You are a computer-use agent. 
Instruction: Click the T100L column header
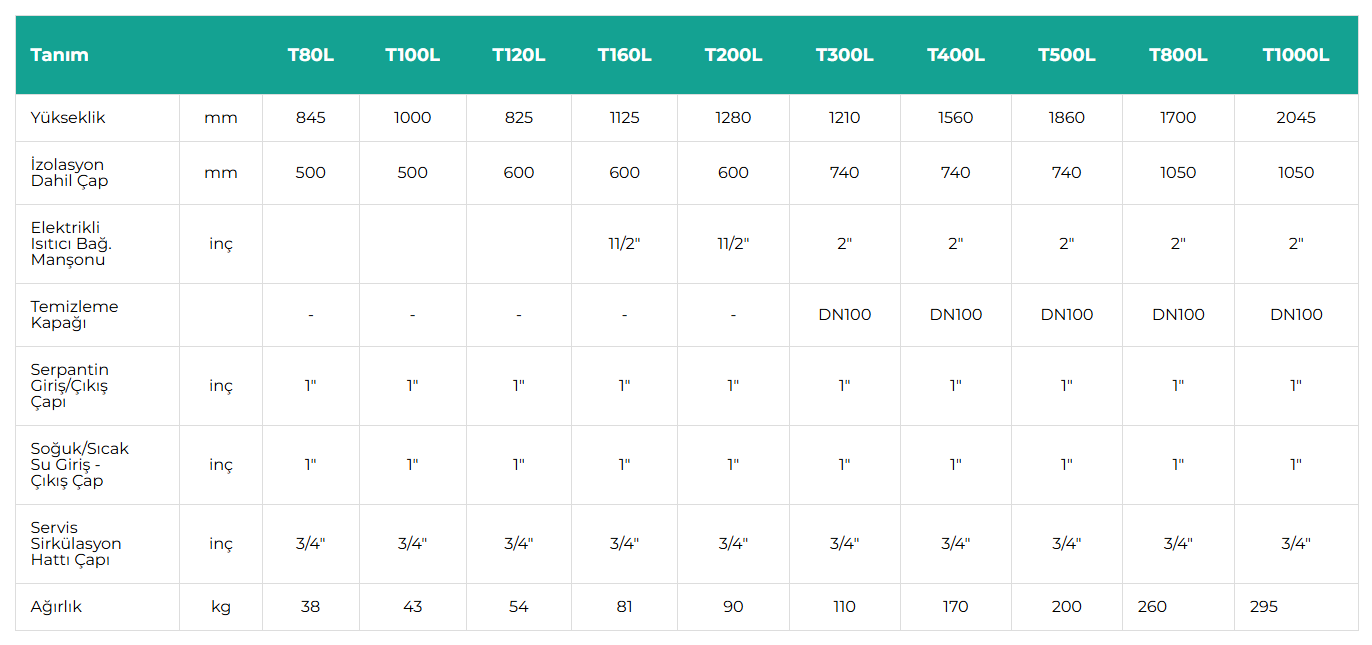412,55
